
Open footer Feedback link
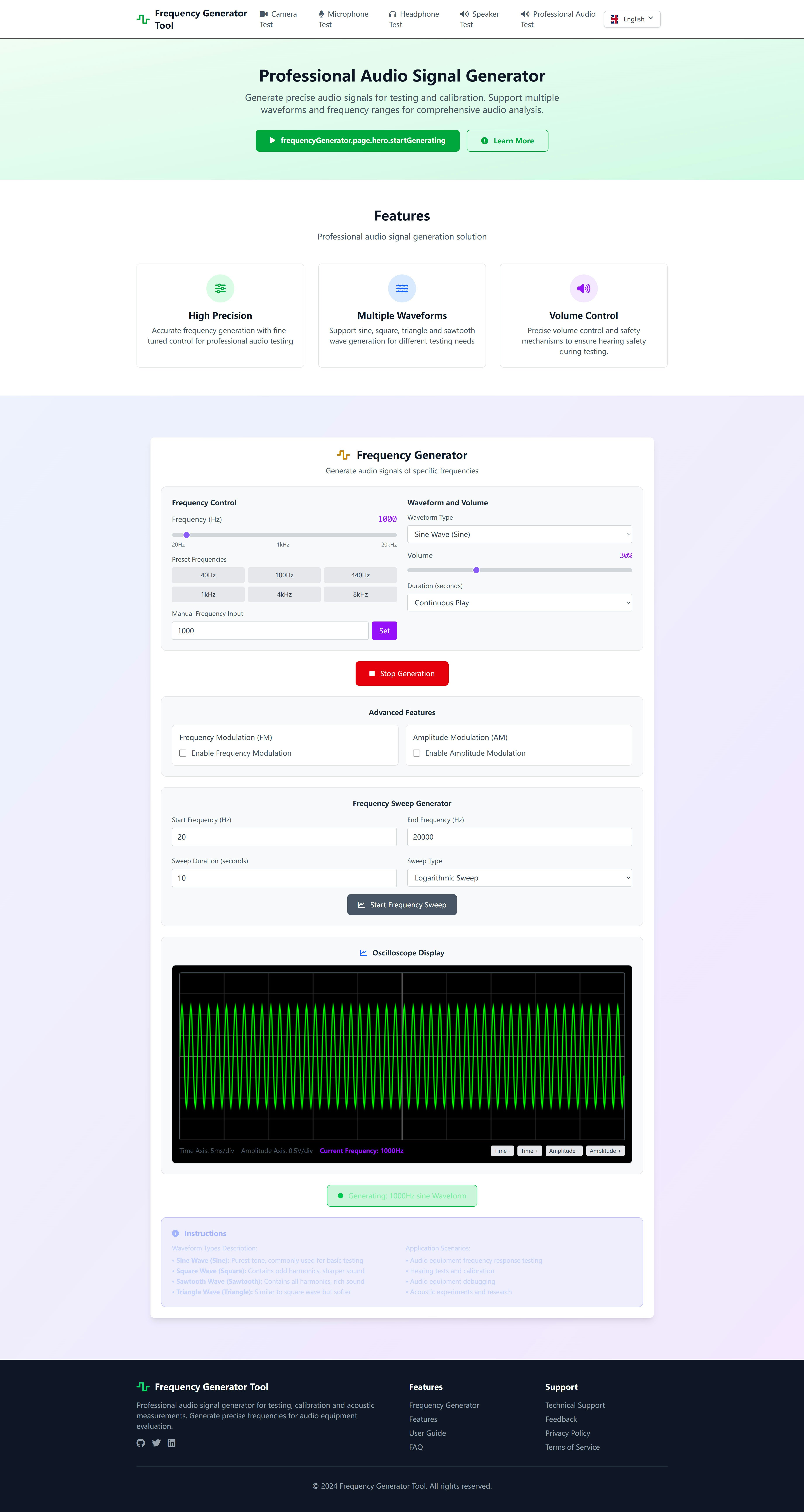tap(561, 1419)
